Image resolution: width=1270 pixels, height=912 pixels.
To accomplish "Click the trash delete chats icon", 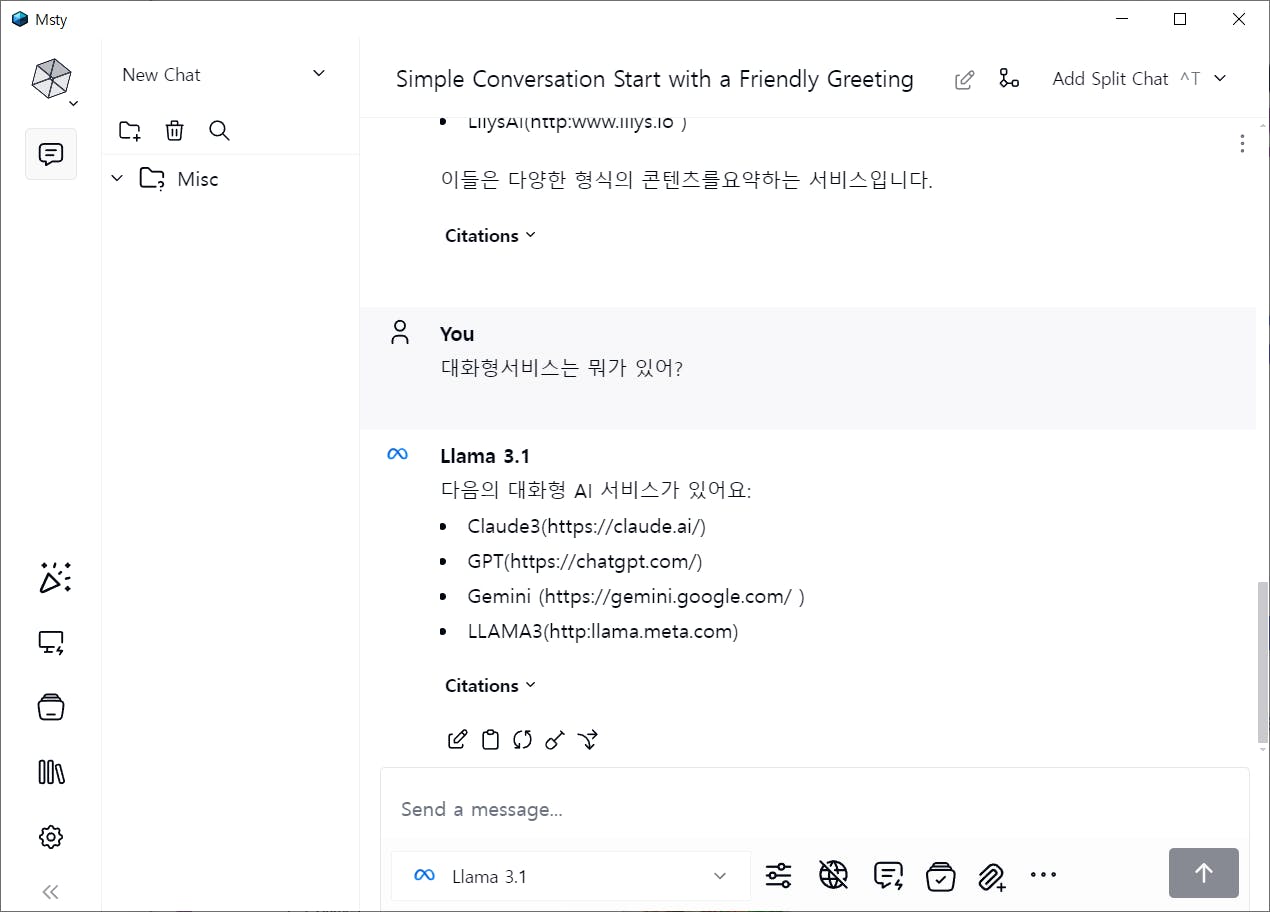I will [174, 130].
